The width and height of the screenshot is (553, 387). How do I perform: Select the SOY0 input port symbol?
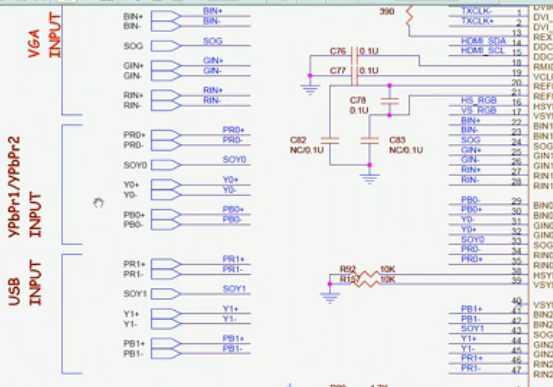(166, 165)
